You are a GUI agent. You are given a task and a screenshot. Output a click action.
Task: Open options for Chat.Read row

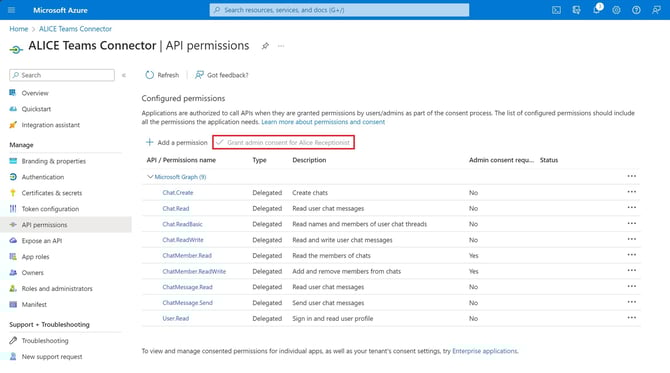coord(632,208)
